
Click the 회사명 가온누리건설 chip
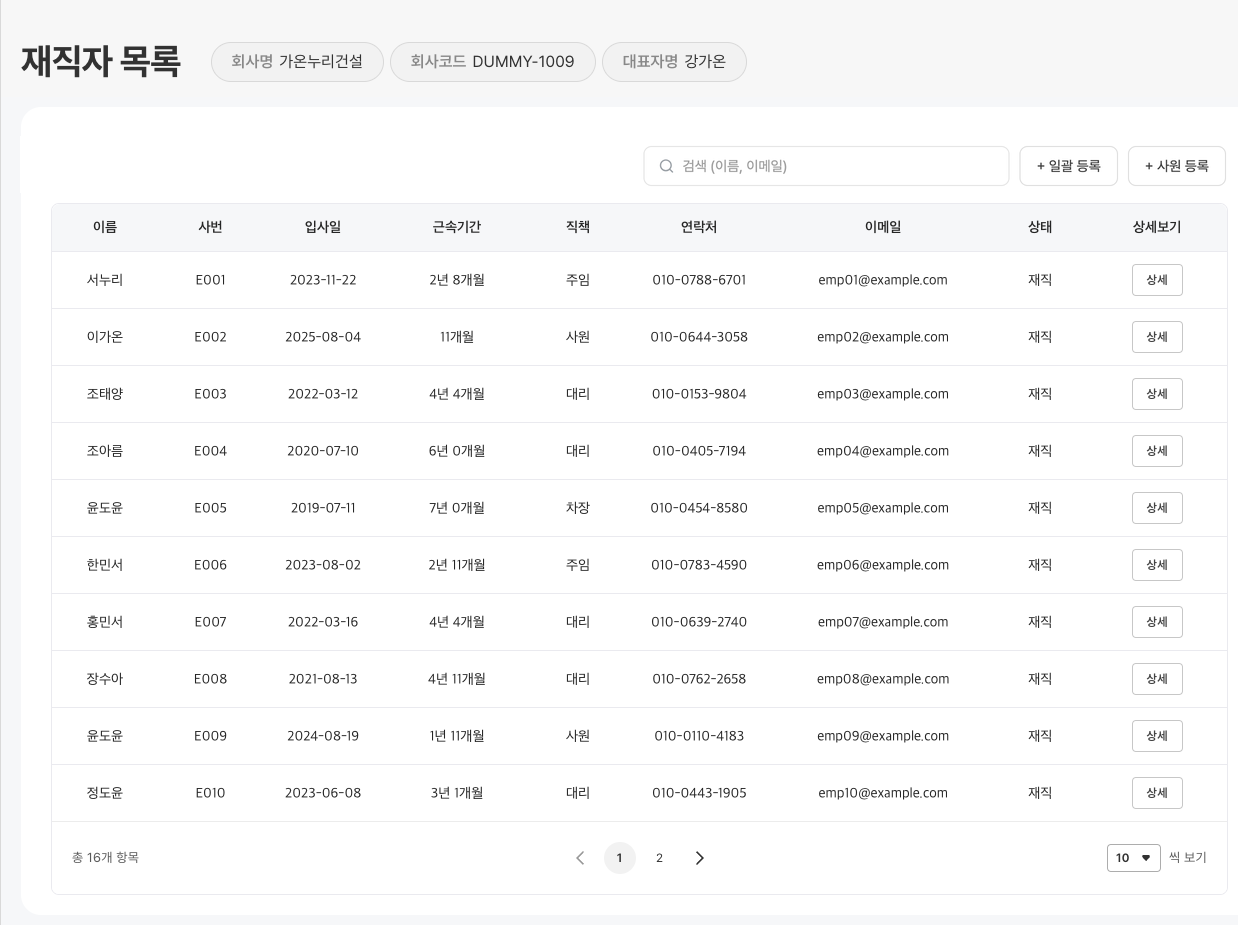297,62
